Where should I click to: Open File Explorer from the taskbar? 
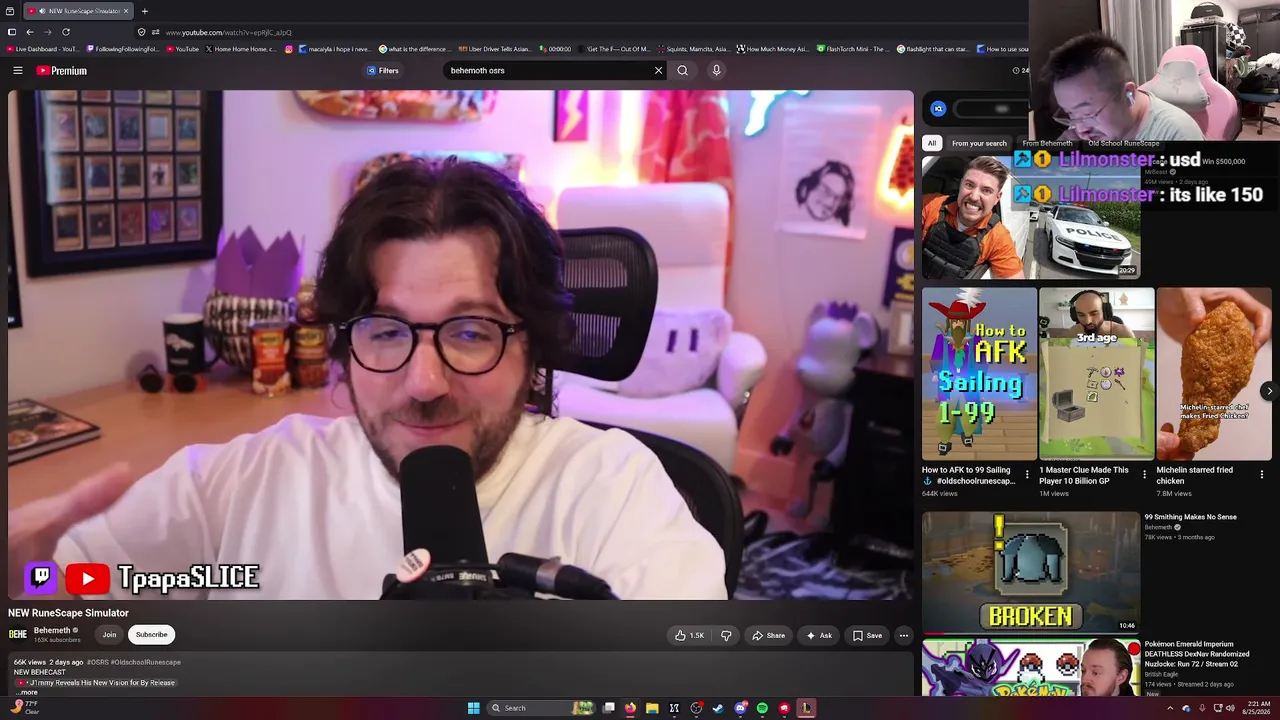click(652, 708)
